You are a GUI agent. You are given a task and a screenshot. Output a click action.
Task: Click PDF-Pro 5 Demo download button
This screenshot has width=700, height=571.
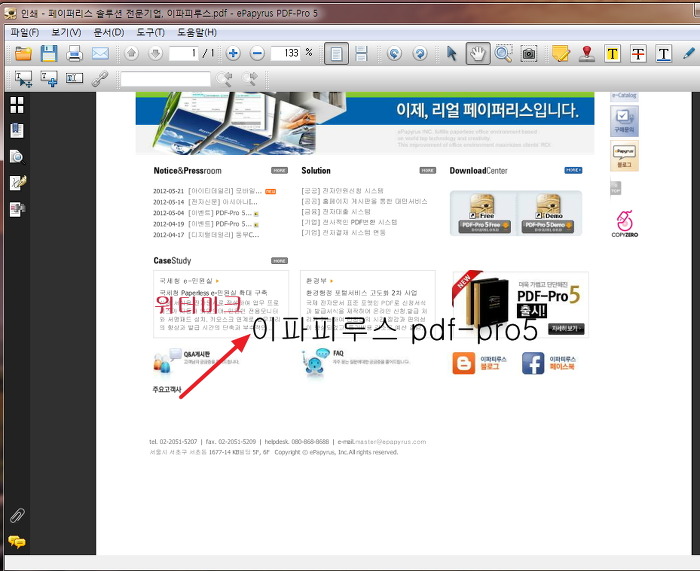(x=548, y=225)
